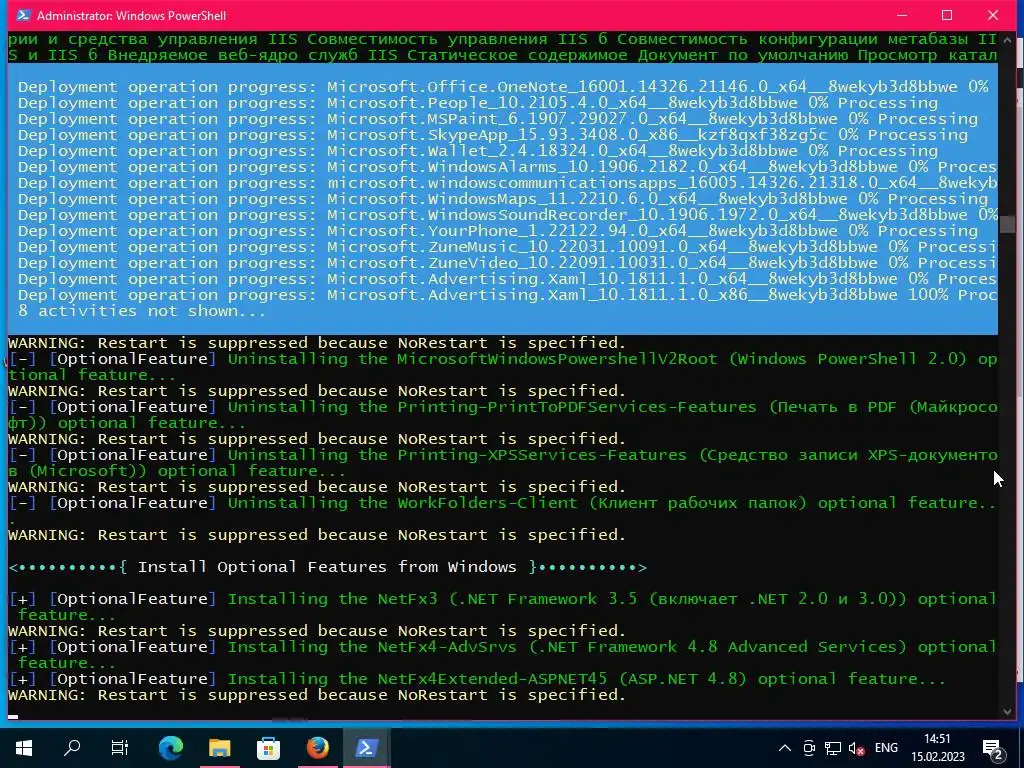This screenshot has width=1024, height=768.
Task: Open File Explorer from the taskbar
Action: (x=219, y=748)
